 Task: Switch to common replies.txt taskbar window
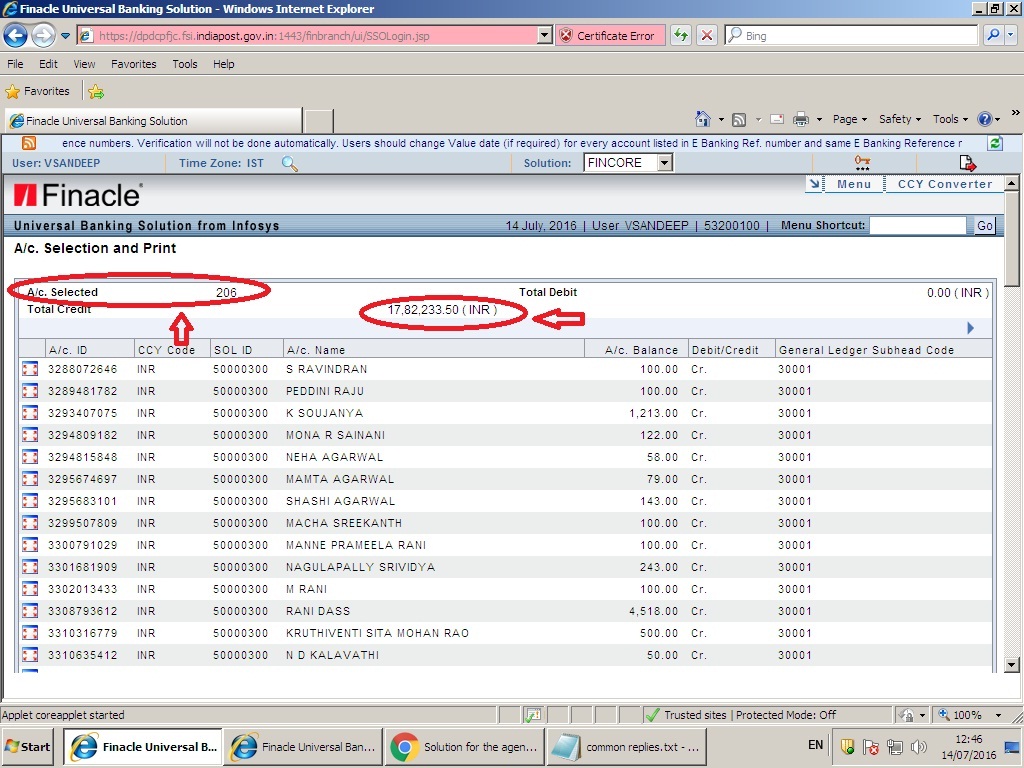[625, 747]
